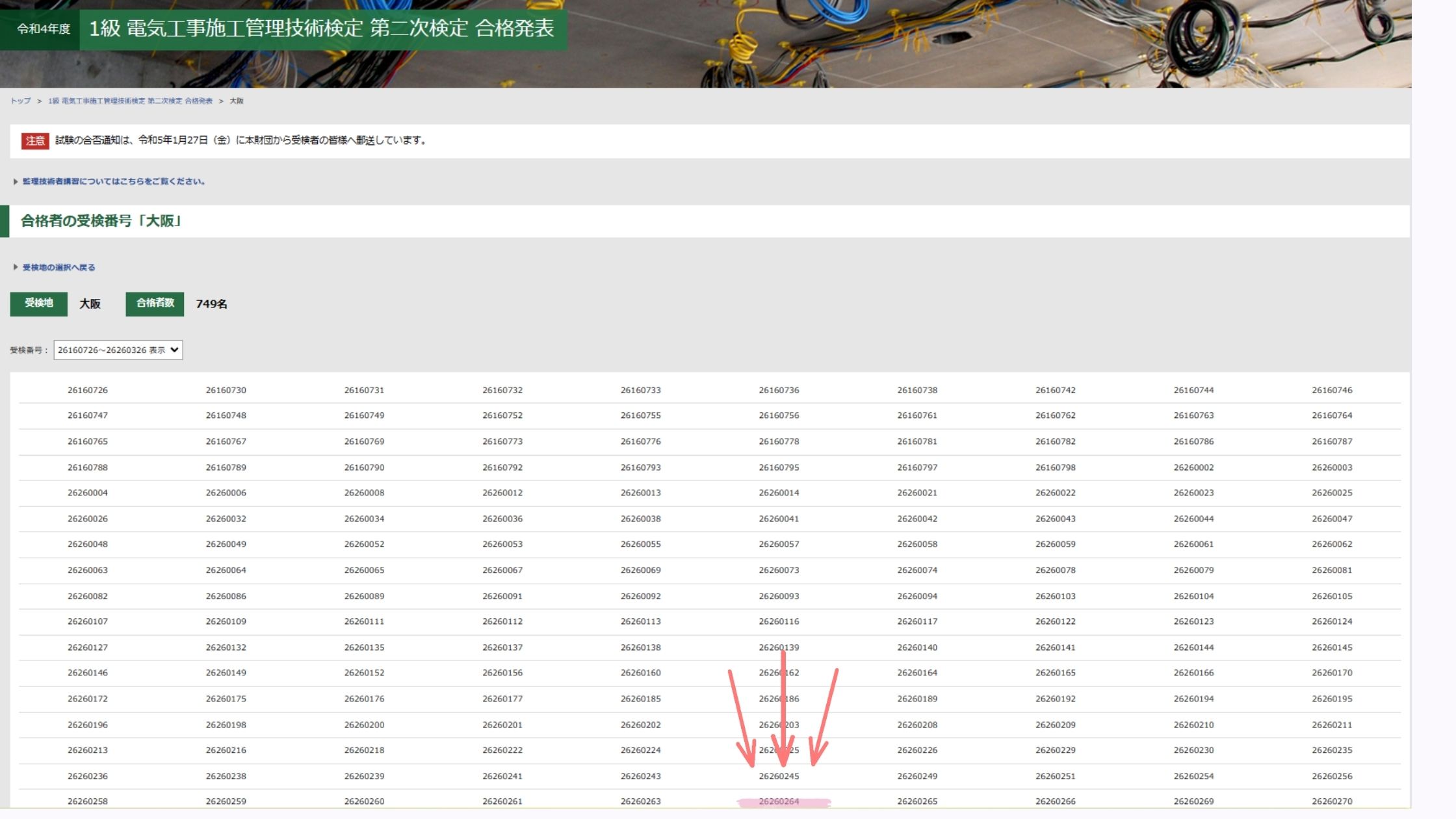Select the number 26260002
Viewport: 1456px width, 819px height.
1194,467
